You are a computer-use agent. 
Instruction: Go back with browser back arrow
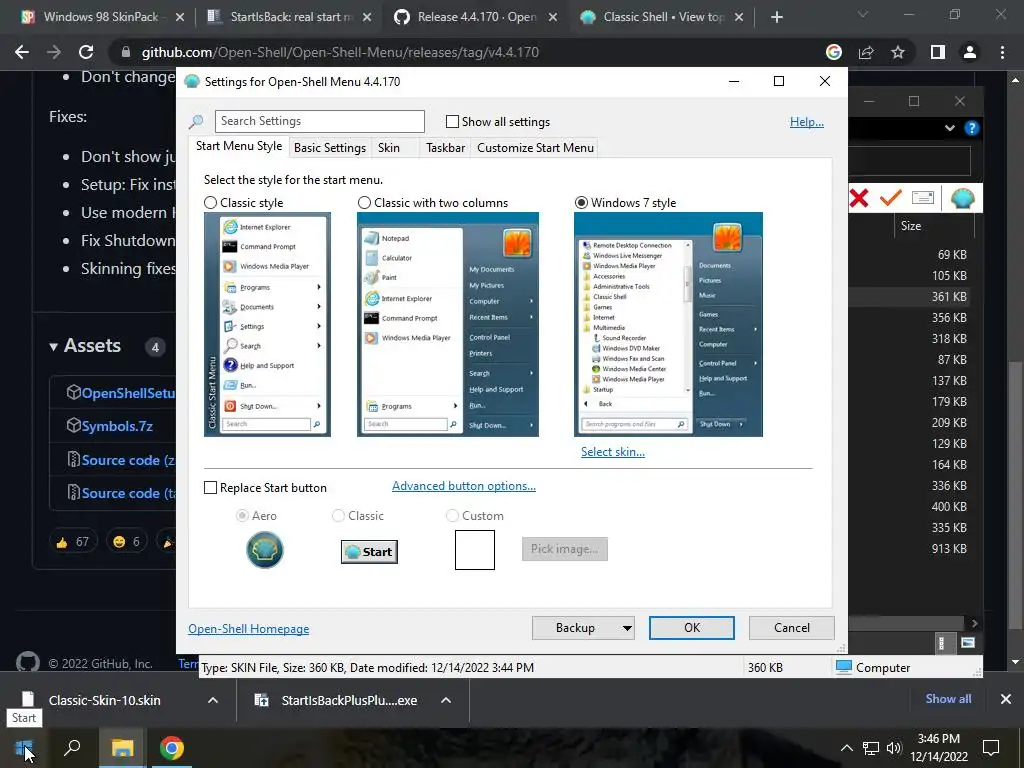click(x=22, y=52)
